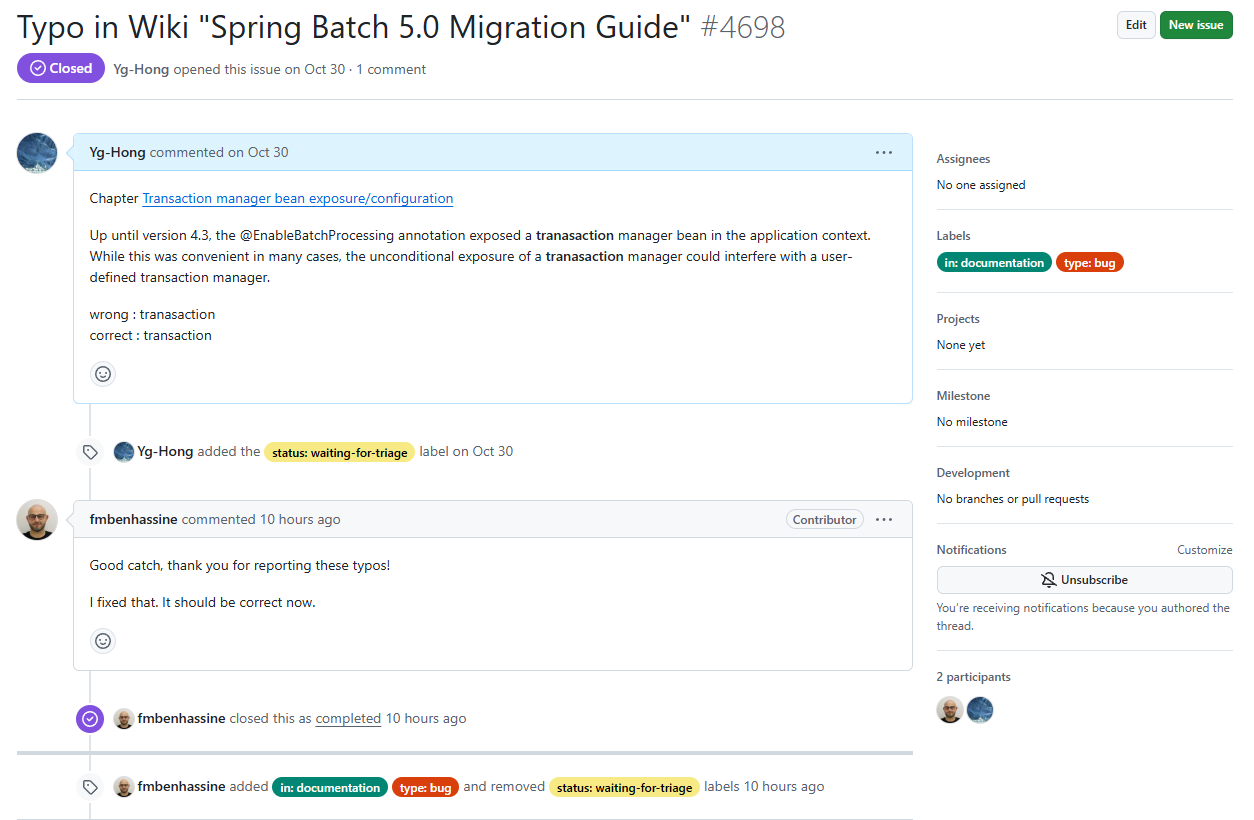This screenshot has height=820, width=1254.
Task: Click 'type: bug' label in timeline event
Action: click(425, 788)
